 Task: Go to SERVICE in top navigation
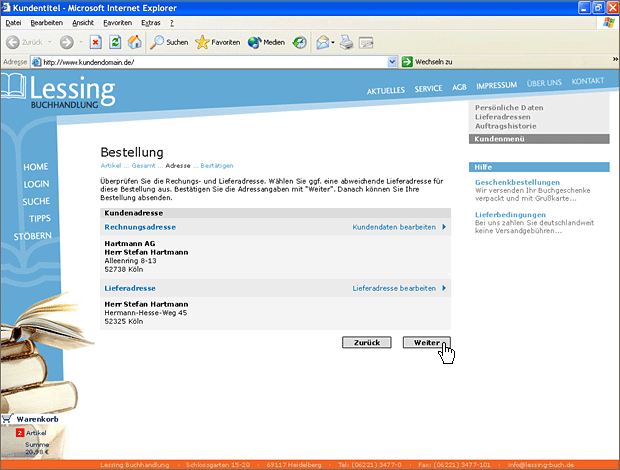click(428, 89)
